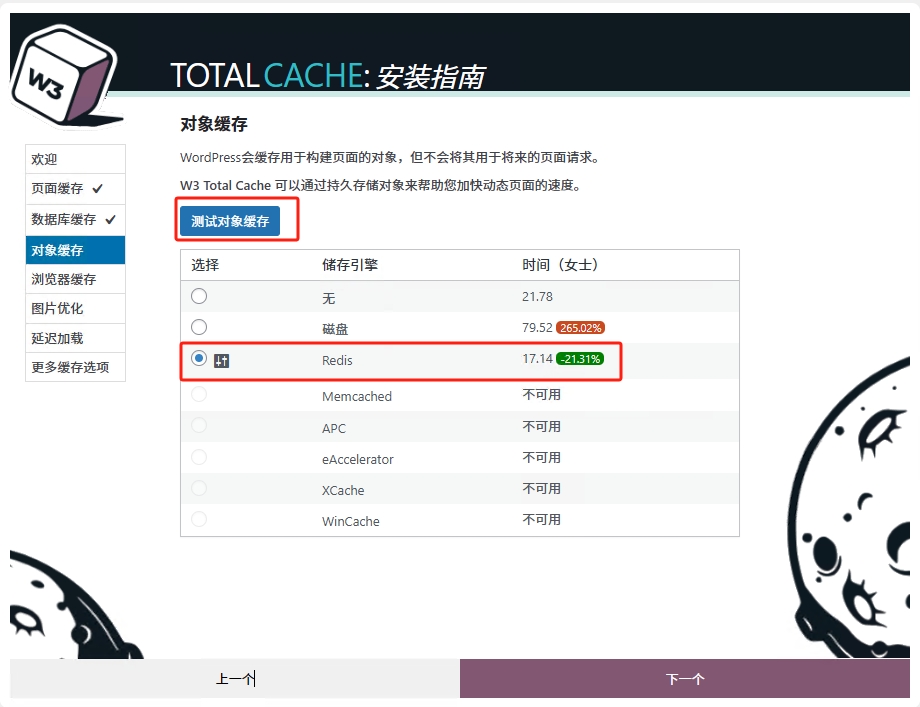Viewport: 920px width, 707px height.
Task: Select the 磁盘 disk storage engine radio
Action: (x=199, y=327)
